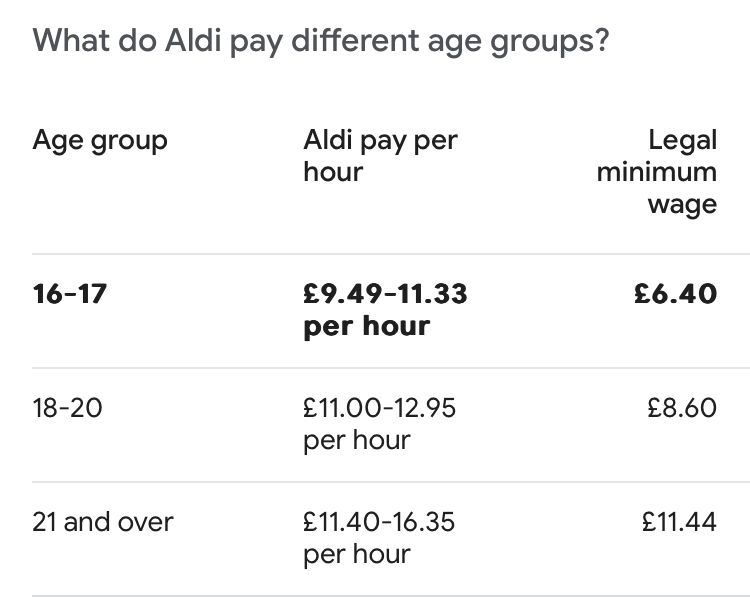Click "per hour" text in the 18-20 row
Screen dimensions: 750x597
(357, 441)
